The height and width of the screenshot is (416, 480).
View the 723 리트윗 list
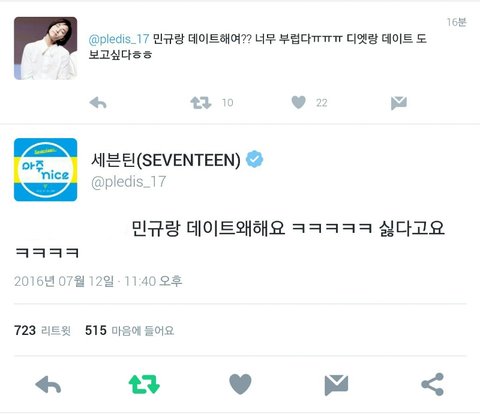(42, 330)
